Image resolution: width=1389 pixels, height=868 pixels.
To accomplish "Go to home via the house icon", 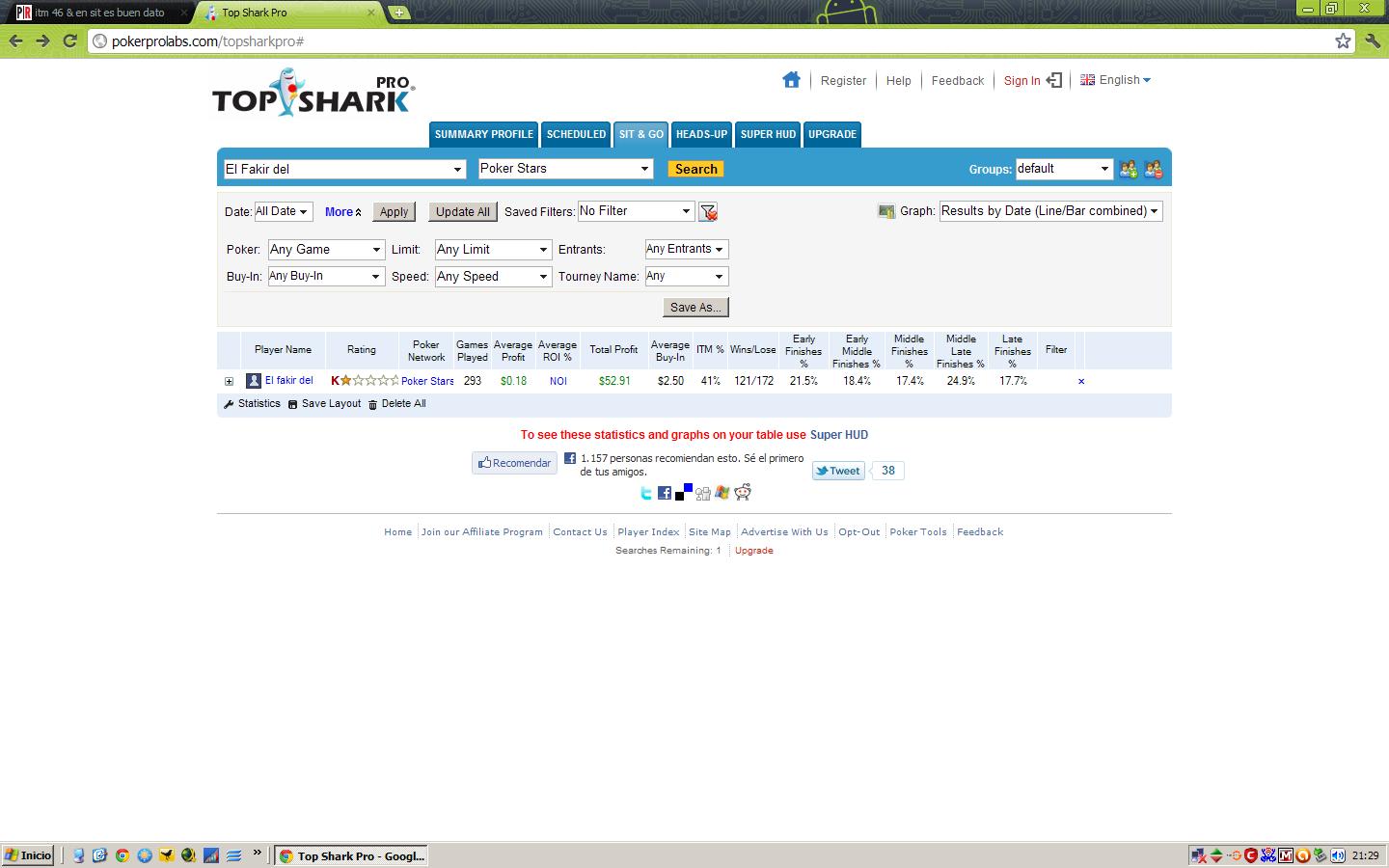I will point(791,80).
